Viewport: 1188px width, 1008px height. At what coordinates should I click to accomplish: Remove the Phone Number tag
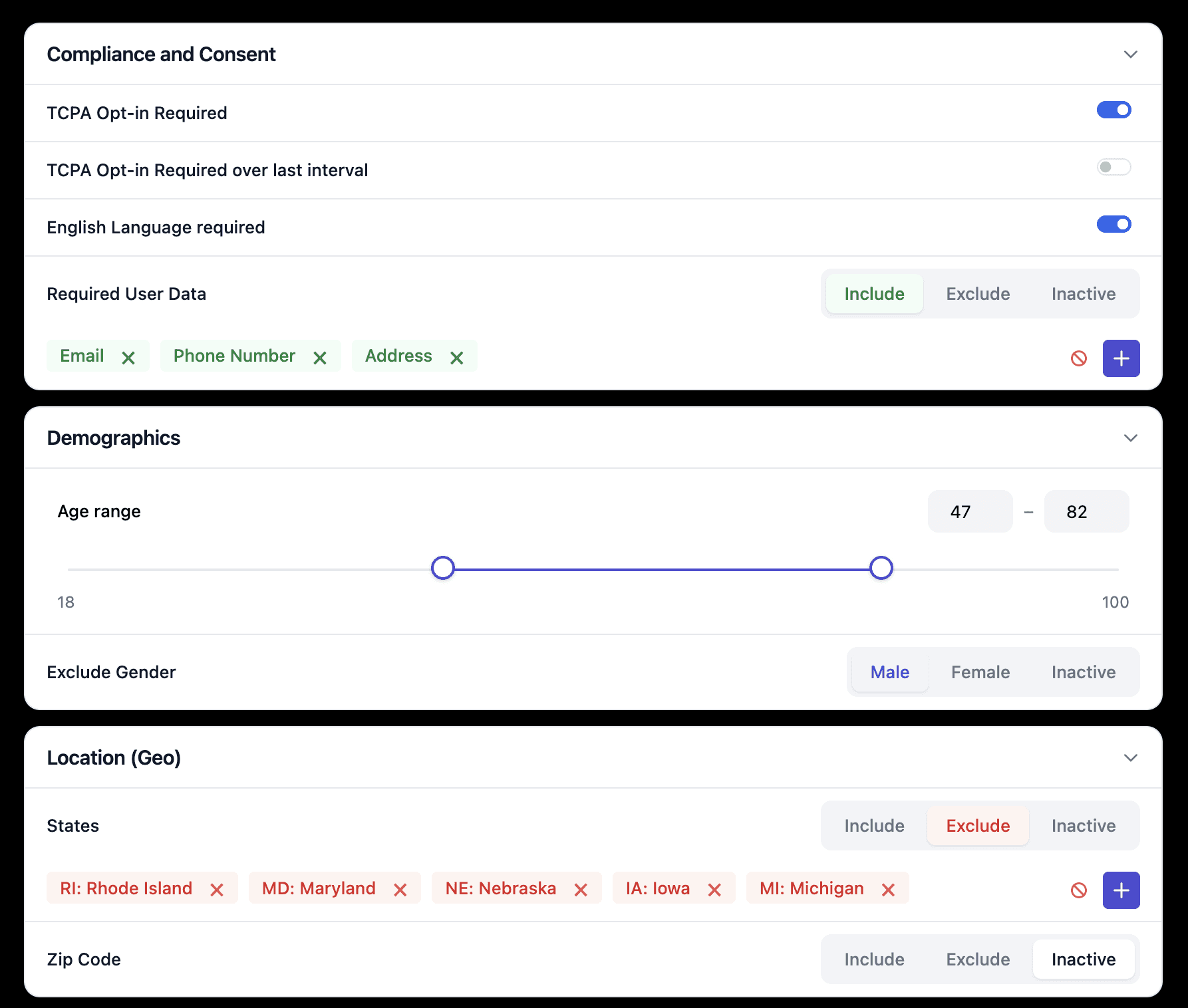[320, 358]
